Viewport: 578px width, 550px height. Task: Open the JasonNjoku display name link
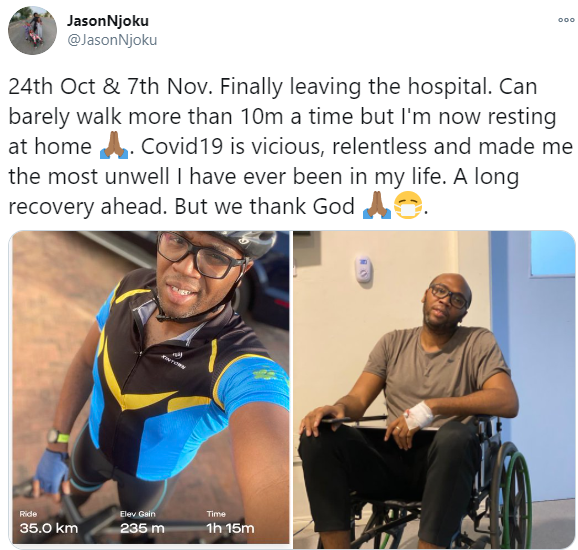click(108, 21)
